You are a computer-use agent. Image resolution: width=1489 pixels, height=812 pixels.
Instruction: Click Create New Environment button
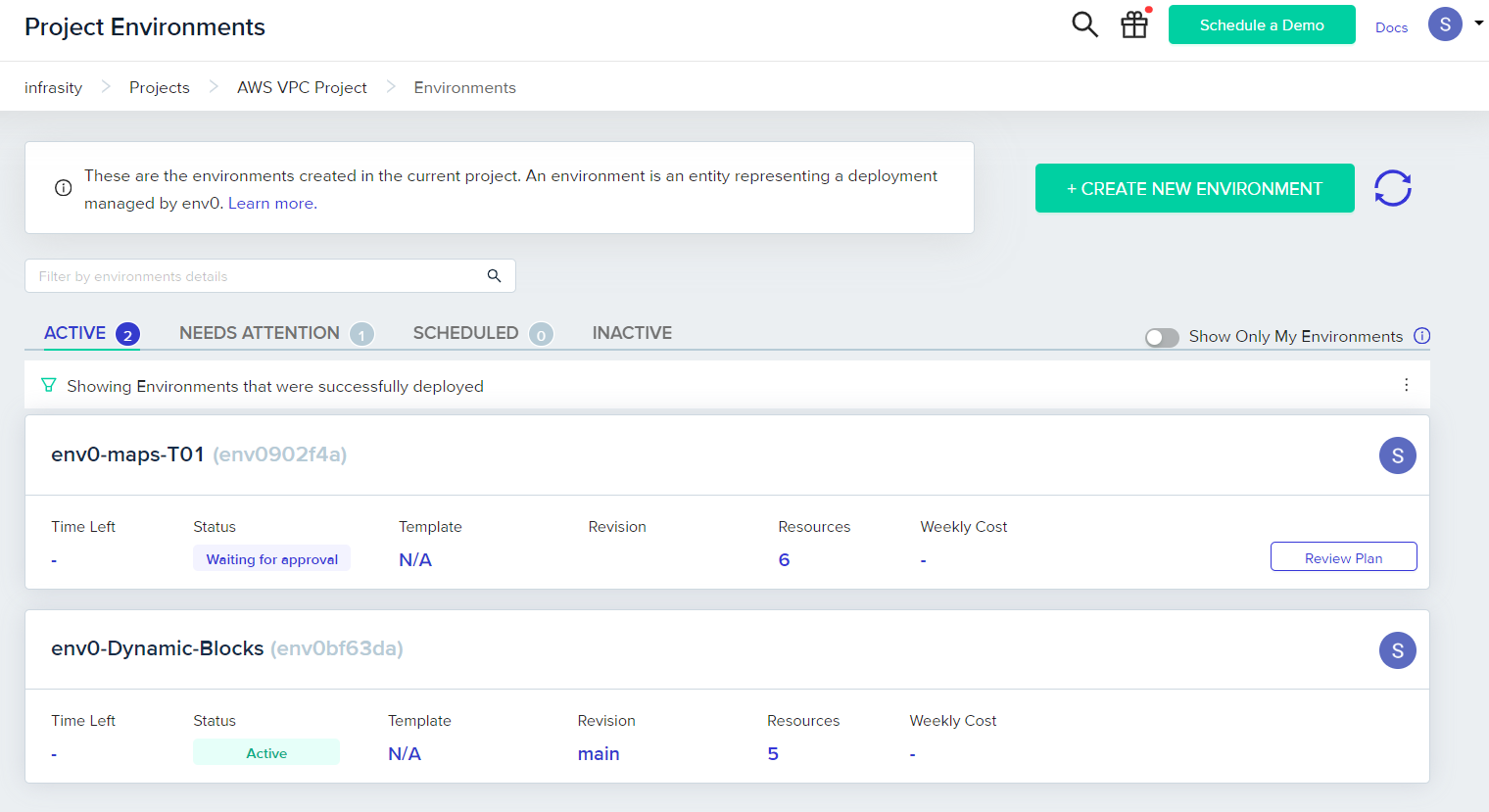(1194, 188)
